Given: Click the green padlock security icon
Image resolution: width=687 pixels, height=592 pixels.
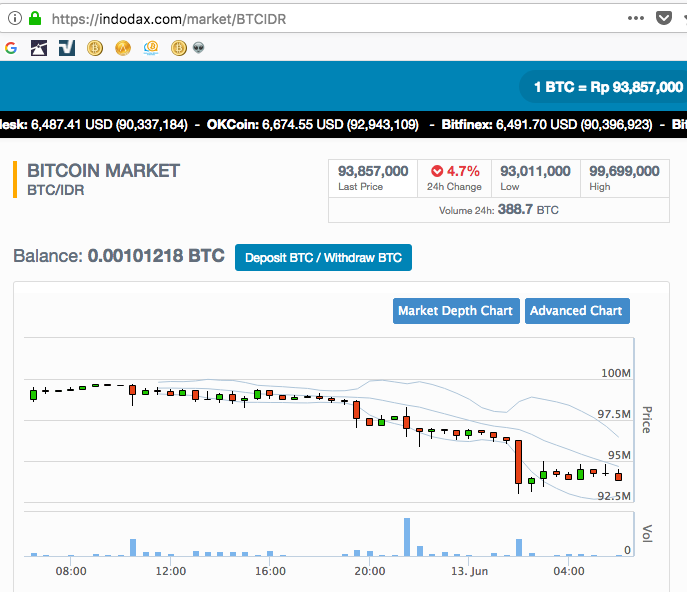Looking at the screenshot, I should tap(35, 18).
